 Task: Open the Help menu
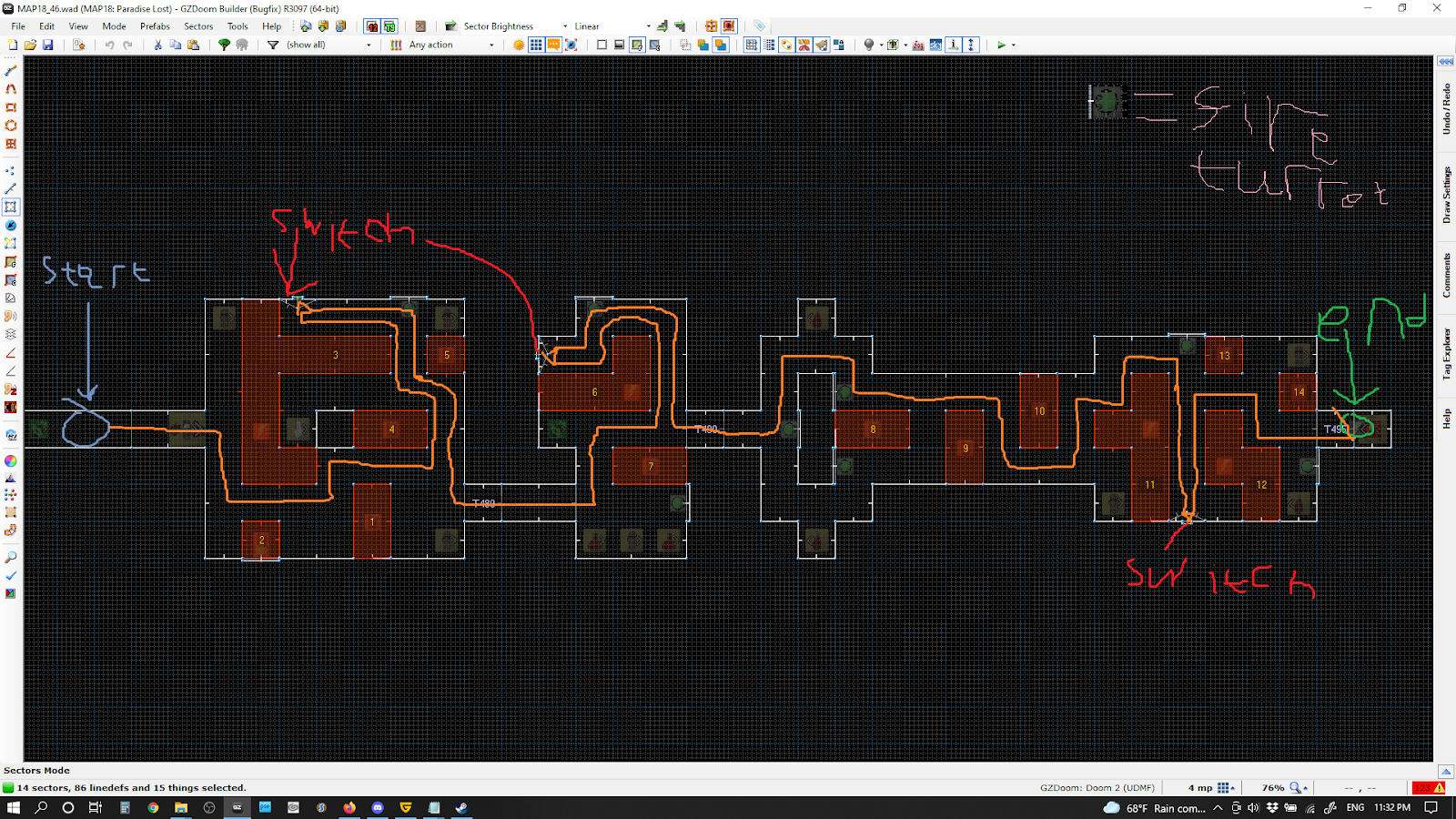pyautogui.click(x=271, y=26)
